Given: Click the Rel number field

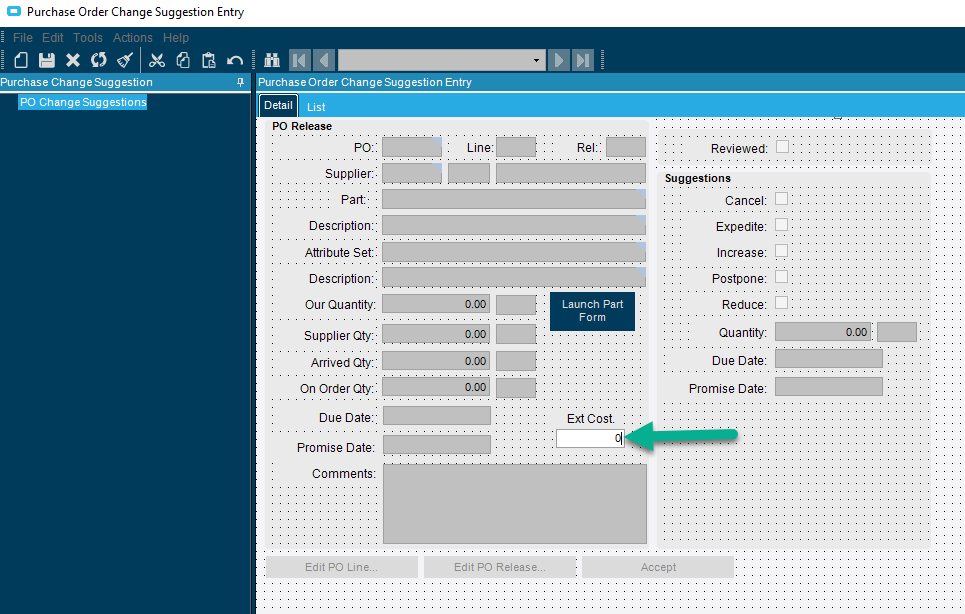Looking at the screenshot, I should pos(626,148).
